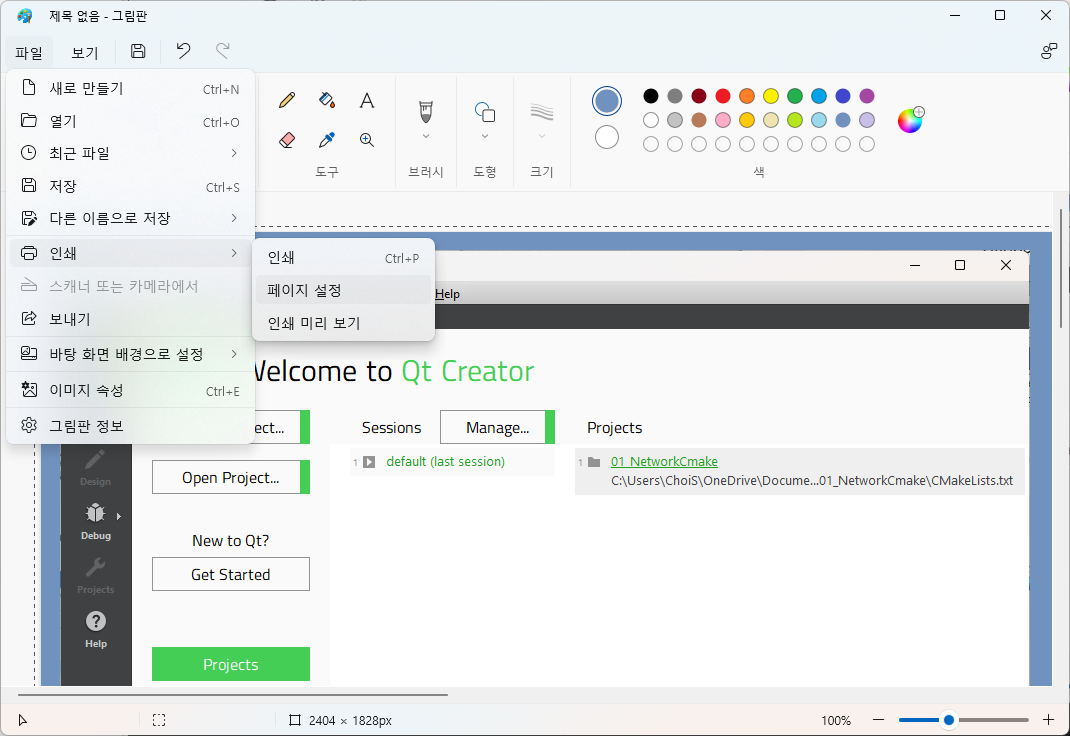Pick the black color swatch
The width and height of the screenshot is (1070, 736).
click(x=651, y=96)
